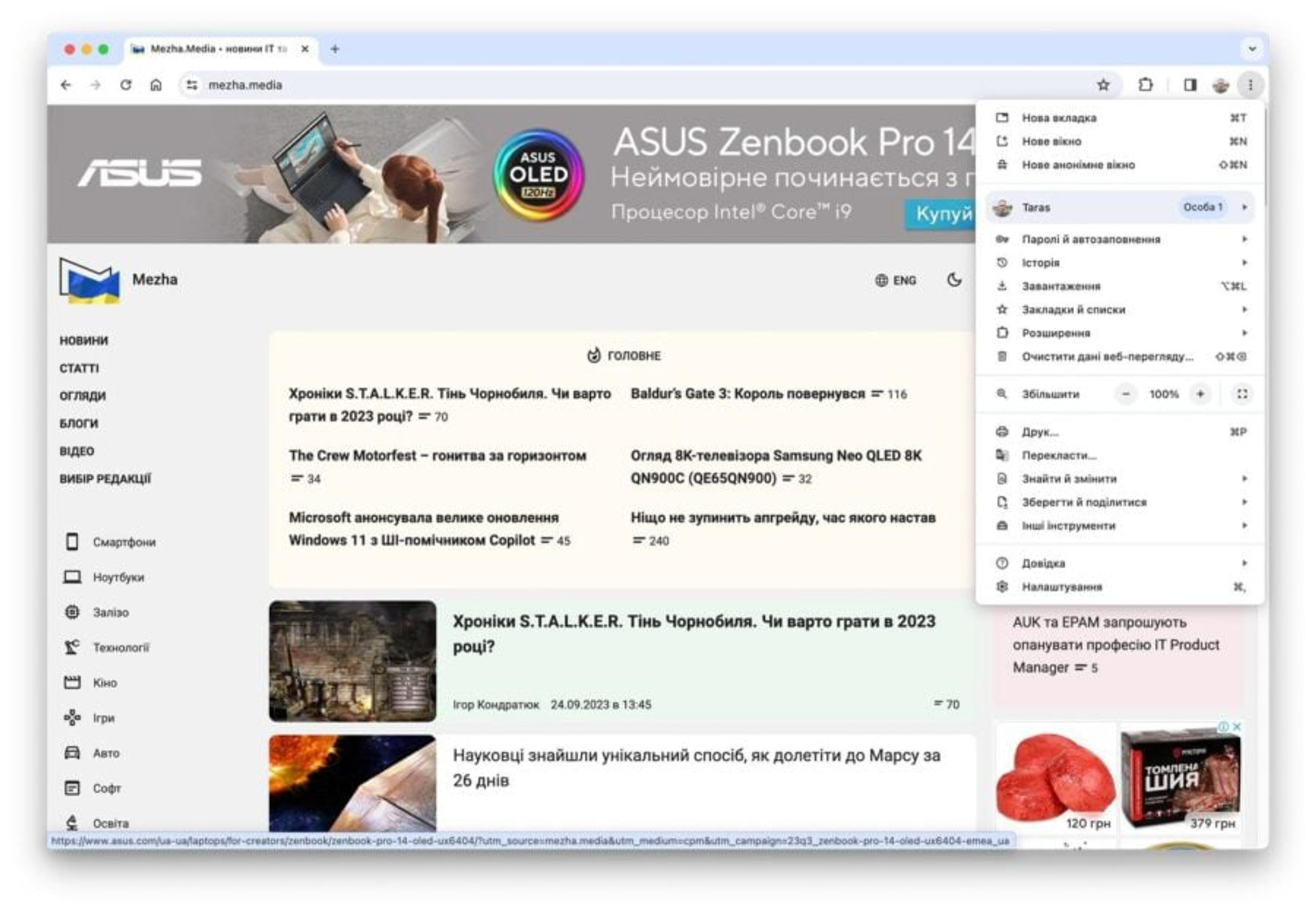
Task: Open Baldur's Gate 3 headline
Action: click(x=748, y=393)
